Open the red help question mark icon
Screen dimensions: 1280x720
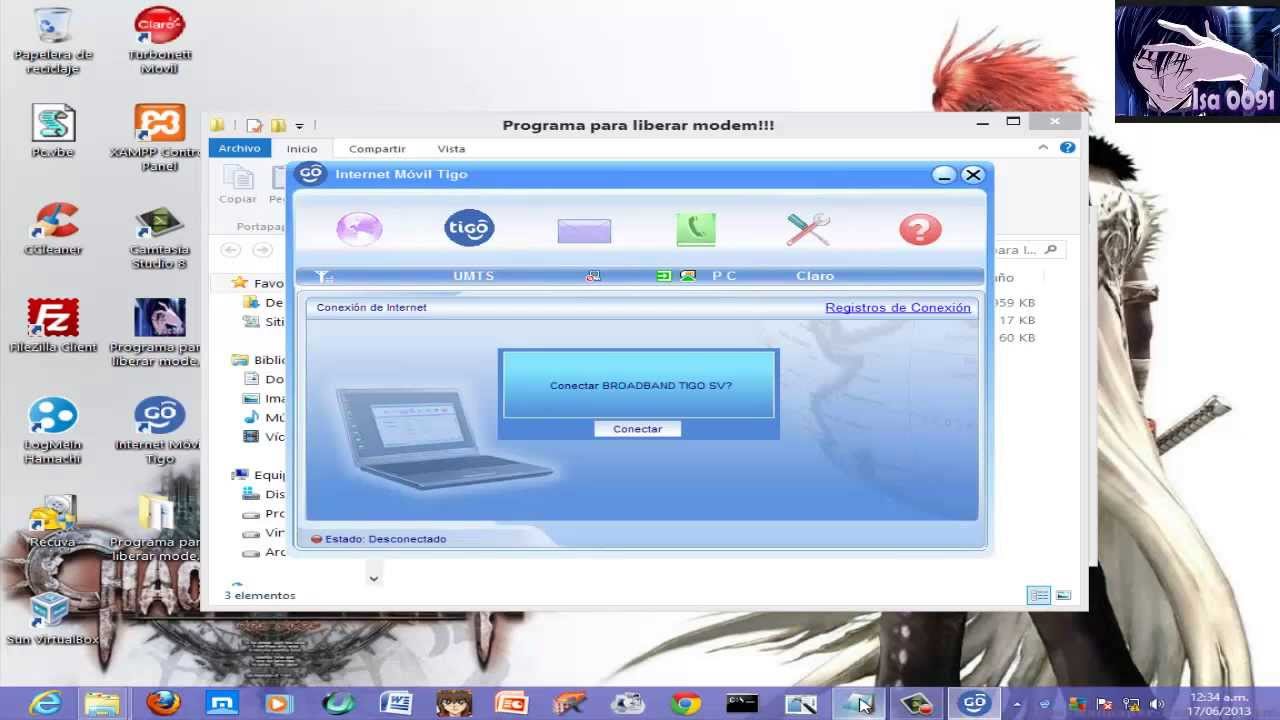point(920,229)
